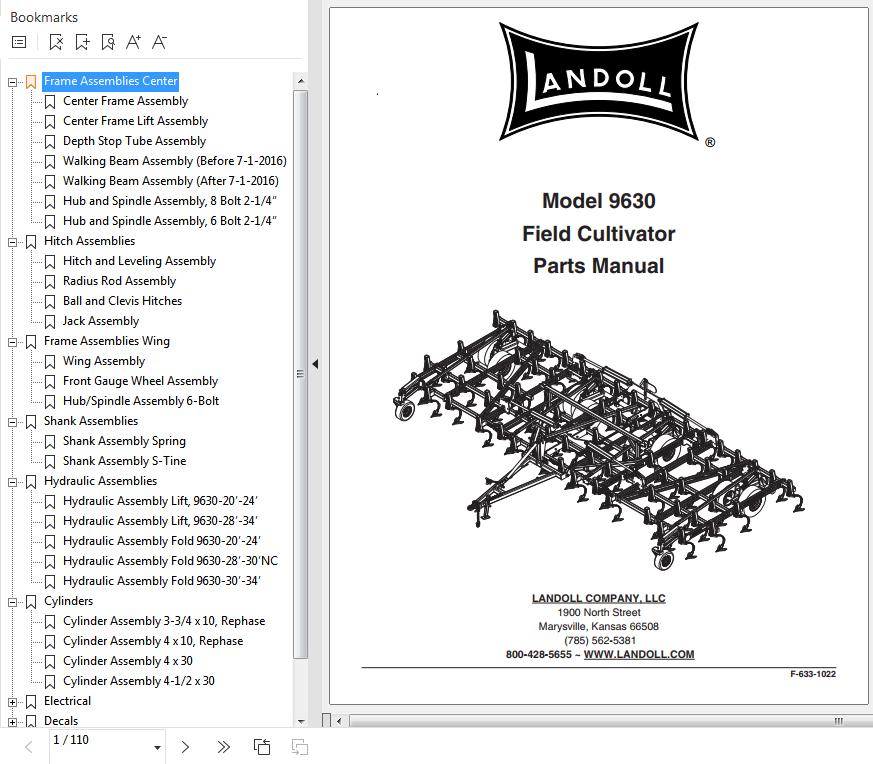Open Cylinder Assembly 3-3/4 x 10, Rephase
This screenshot has width=873, height=764.
click(164, 621)
